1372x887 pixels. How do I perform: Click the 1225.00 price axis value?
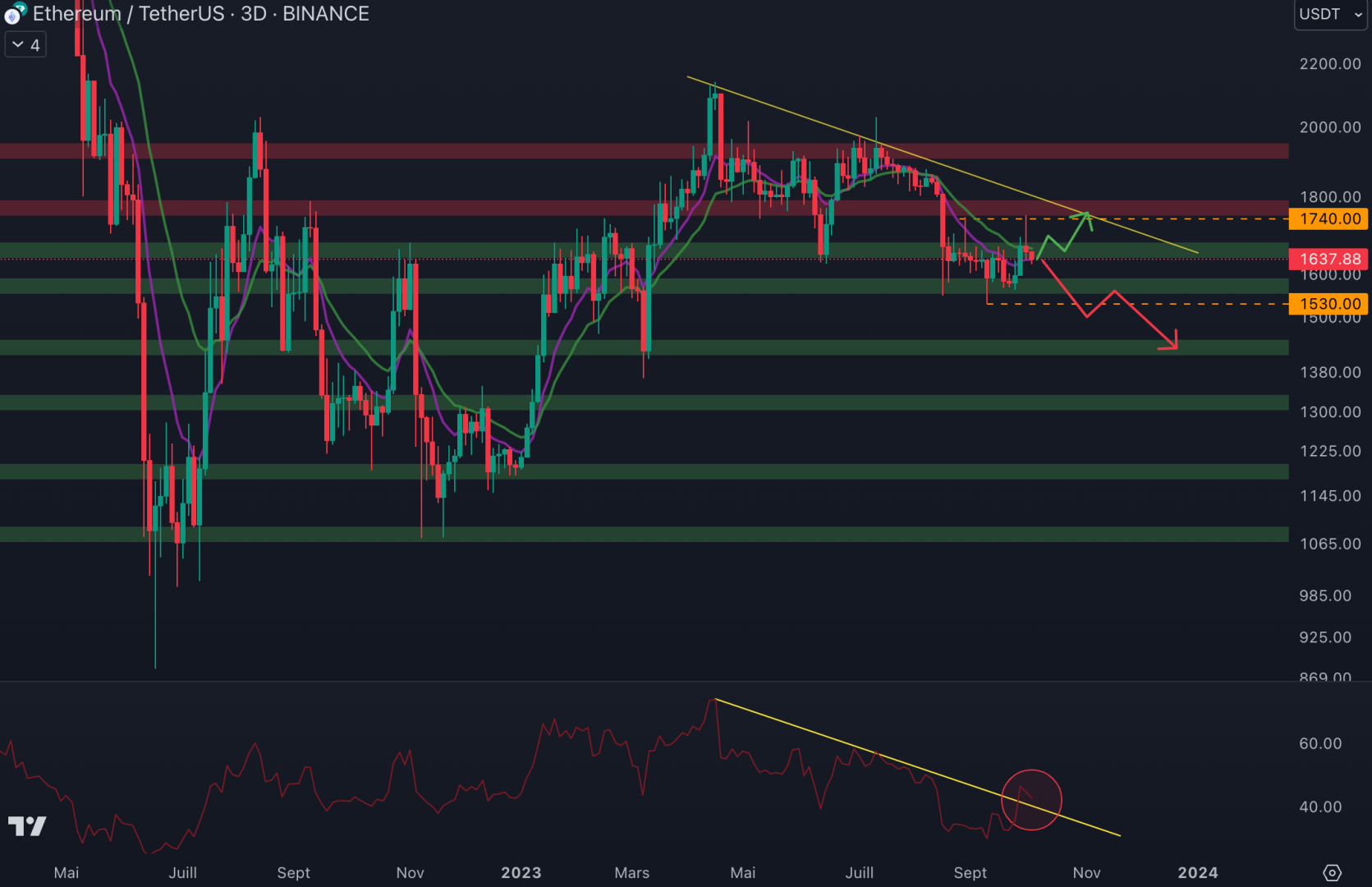(1330, 452)
